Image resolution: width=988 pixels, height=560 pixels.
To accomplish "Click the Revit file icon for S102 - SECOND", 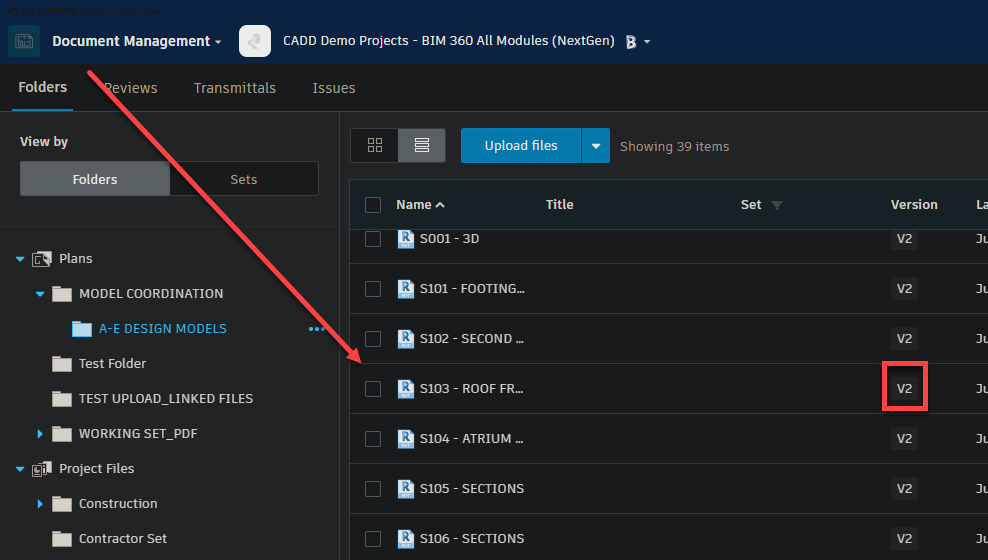I will 406,339.
